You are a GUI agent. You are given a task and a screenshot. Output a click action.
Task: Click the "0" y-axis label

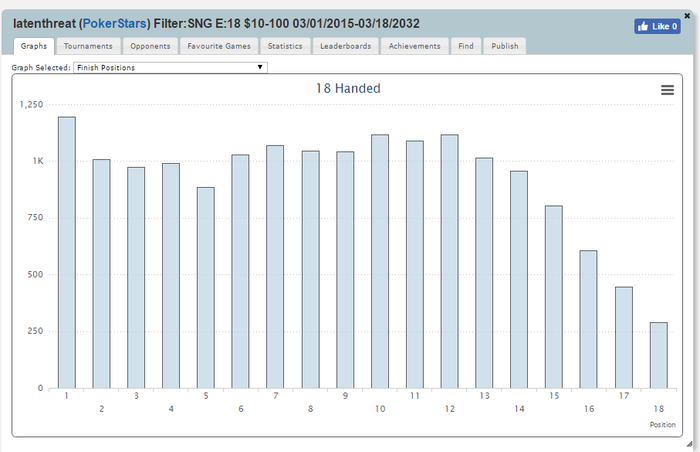(x=41, y=388)
